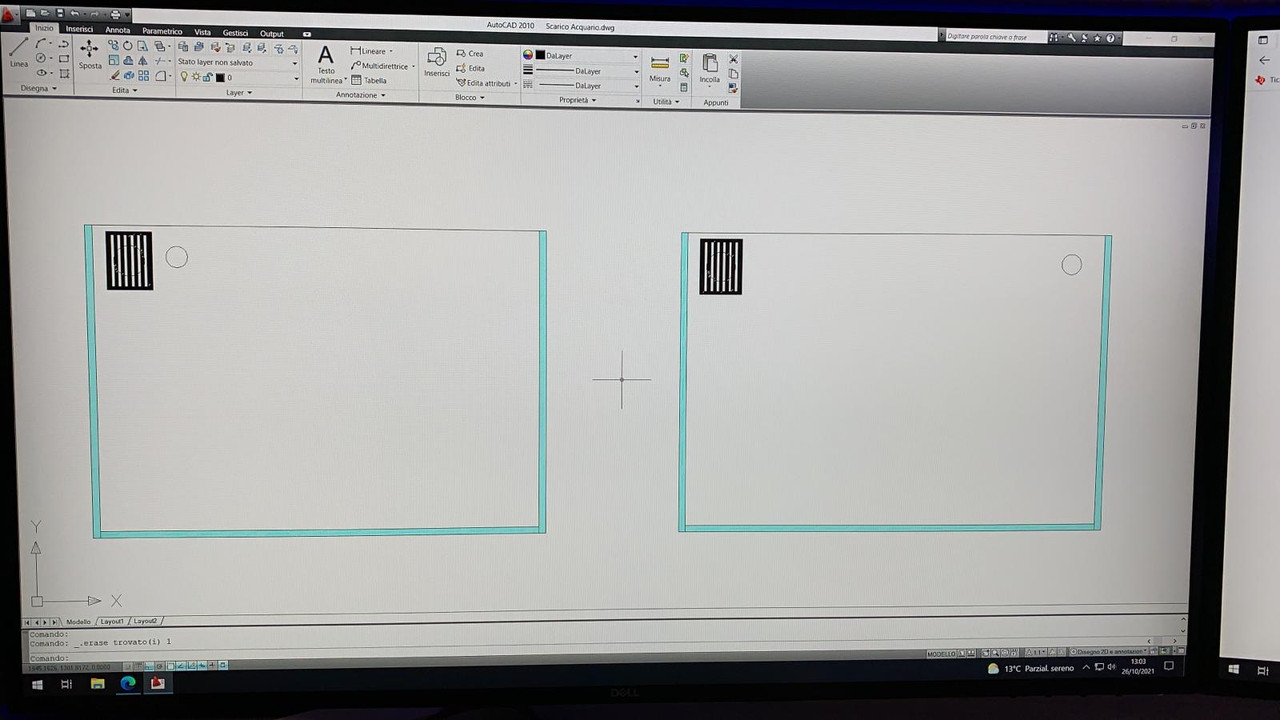Click the array tool in Edita panel

pos(143,75)
